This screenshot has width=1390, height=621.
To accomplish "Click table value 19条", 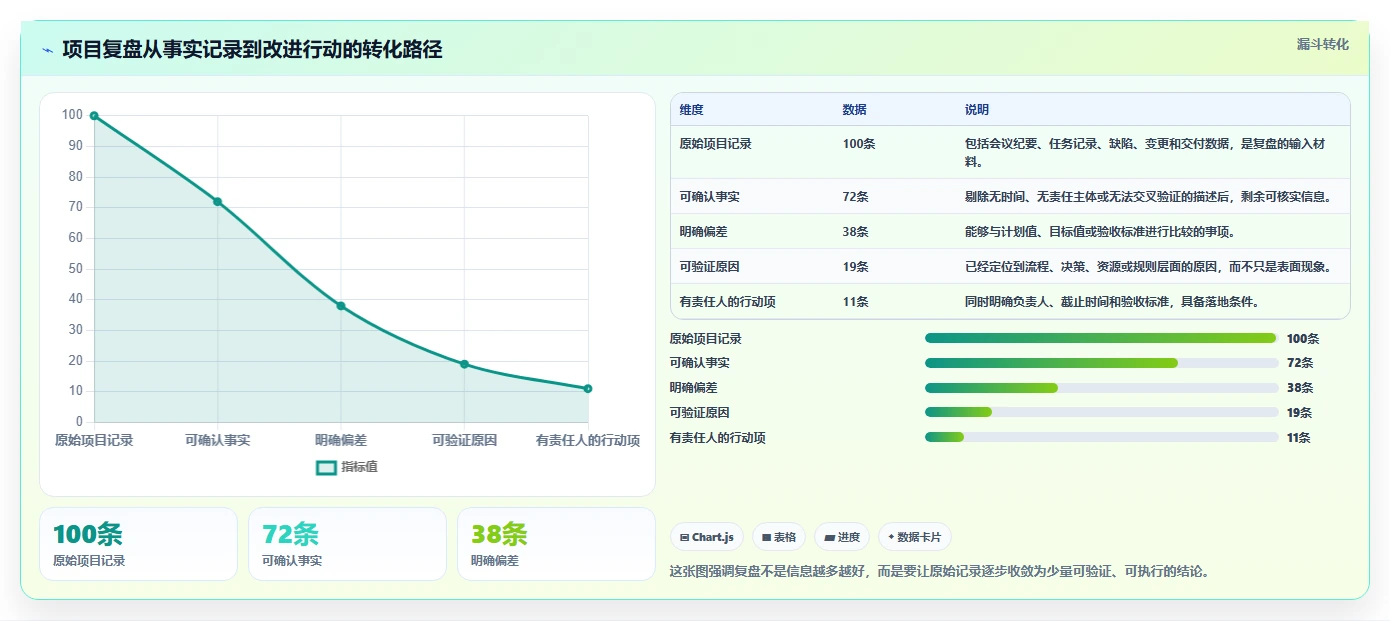I will tap(855, 267).
